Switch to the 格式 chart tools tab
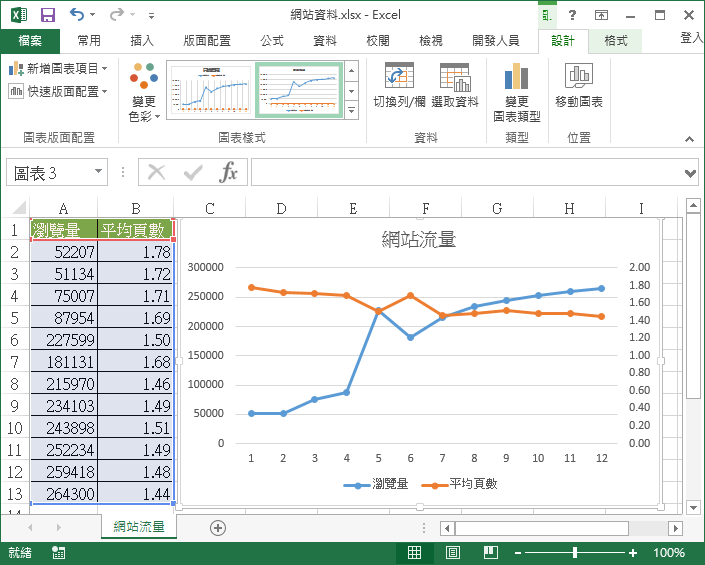This screenshot has width=705, height=565. (x=616, y=41)
